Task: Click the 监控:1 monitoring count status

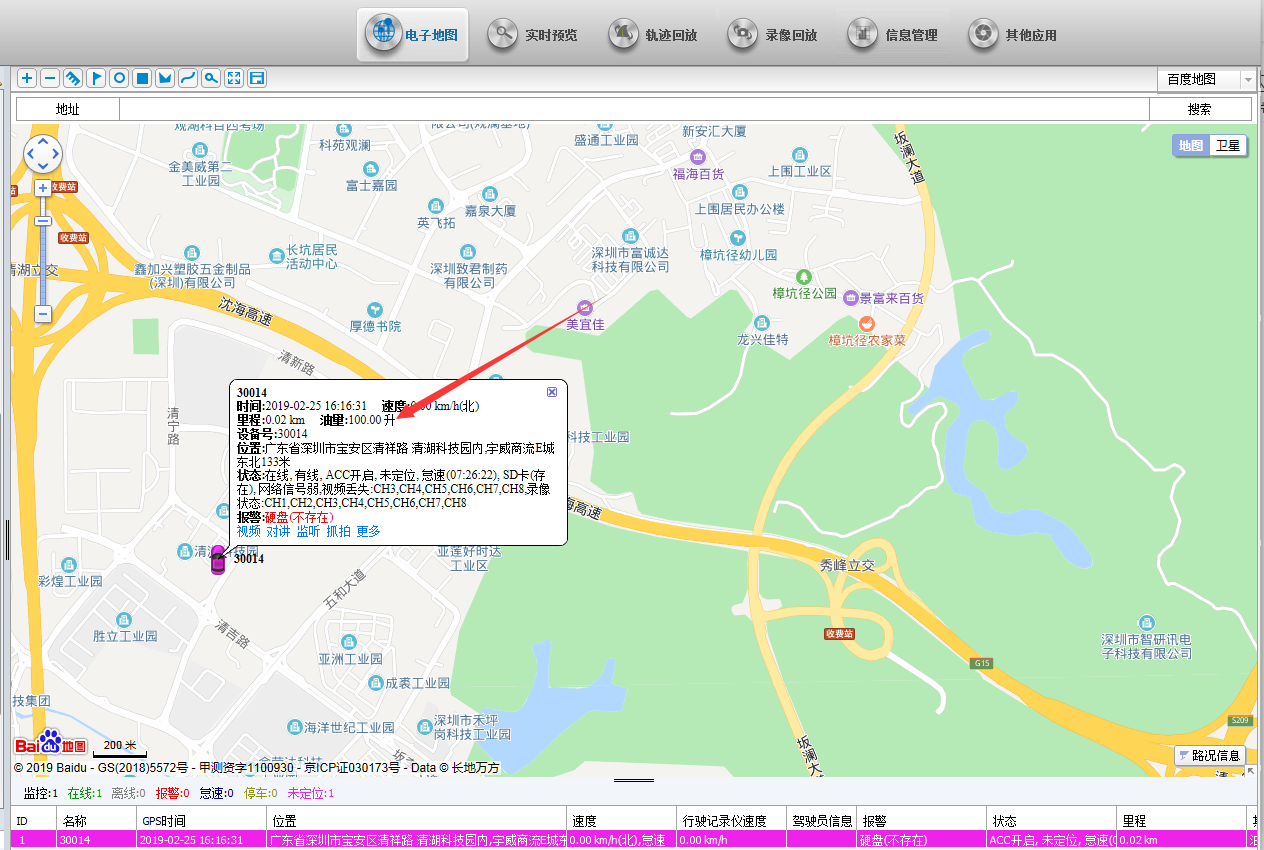Action: pyautogui.click(x=40, y=793)
